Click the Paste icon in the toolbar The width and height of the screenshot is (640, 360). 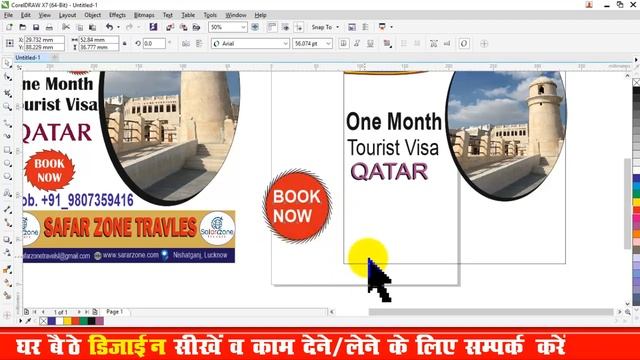coord(93,27)
